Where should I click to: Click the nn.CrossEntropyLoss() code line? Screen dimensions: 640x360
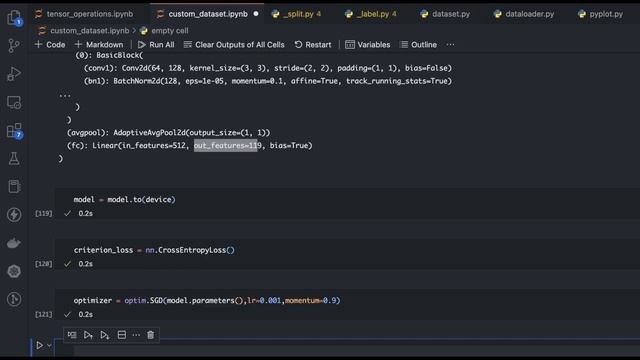pos(154,250)
